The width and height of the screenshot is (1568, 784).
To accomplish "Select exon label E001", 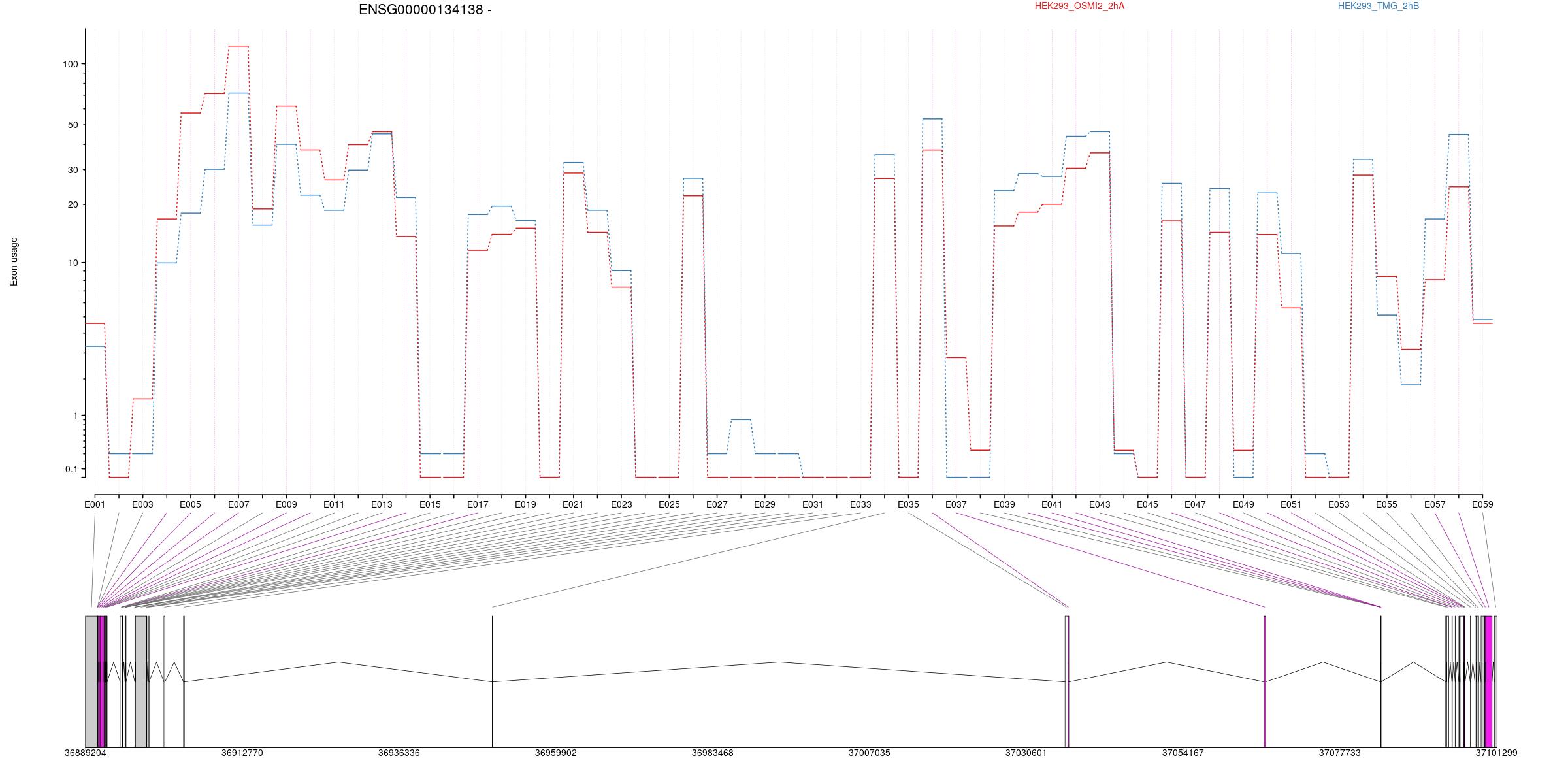I will [x=95, y=504].
